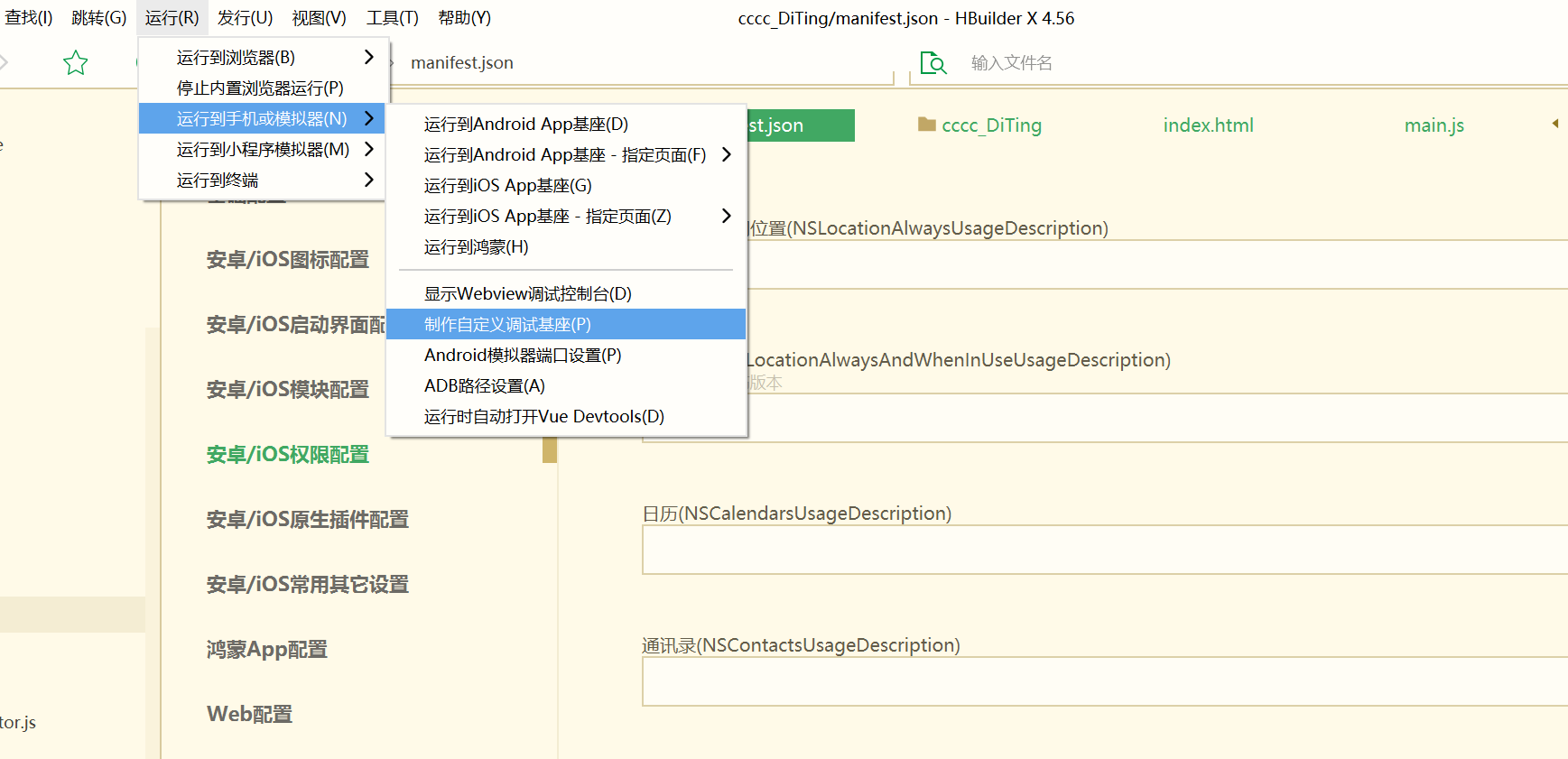Open 安卓/iOS图标配置 section
This screenshot has height=759, width=1568.
[x=288, y=259]
